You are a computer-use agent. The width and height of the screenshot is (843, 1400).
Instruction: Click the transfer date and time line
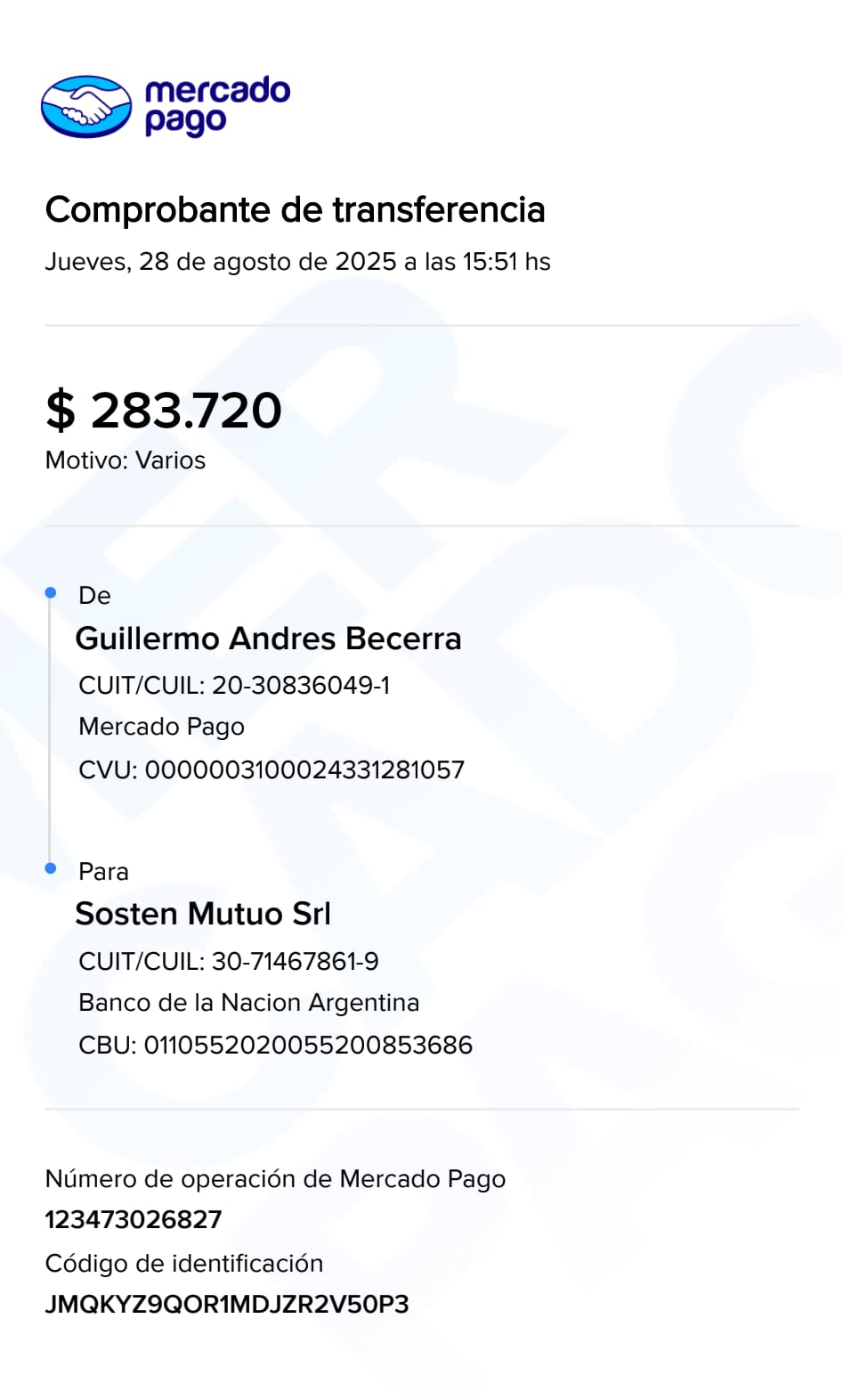(297, 262)
